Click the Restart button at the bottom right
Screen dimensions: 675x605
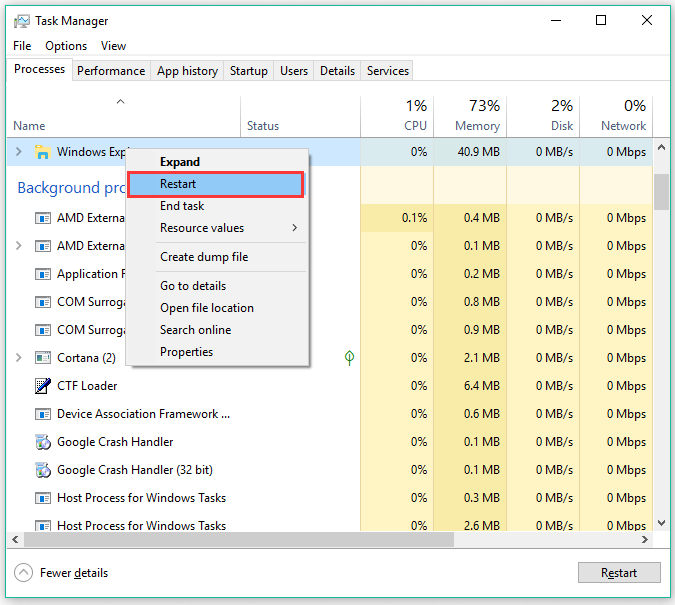(x=619, y=573)
